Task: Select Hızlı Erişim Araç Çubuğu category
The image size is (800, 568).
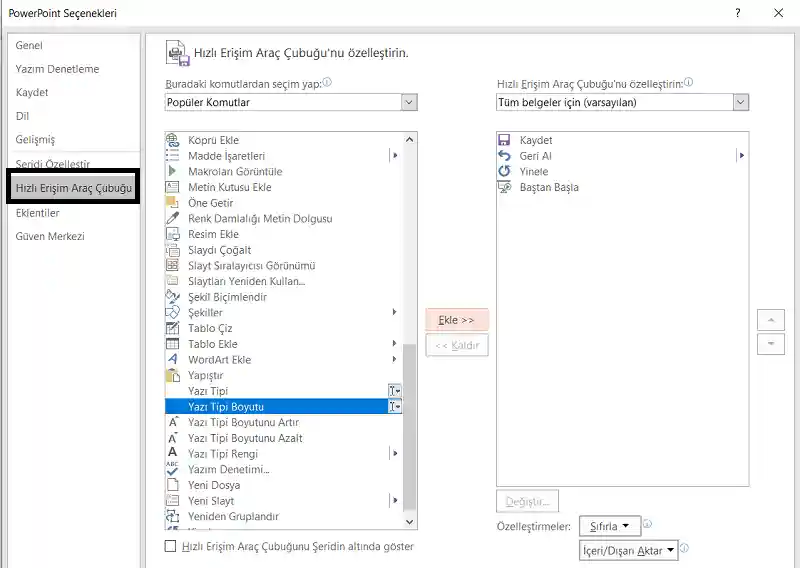Action: point(73,188)
